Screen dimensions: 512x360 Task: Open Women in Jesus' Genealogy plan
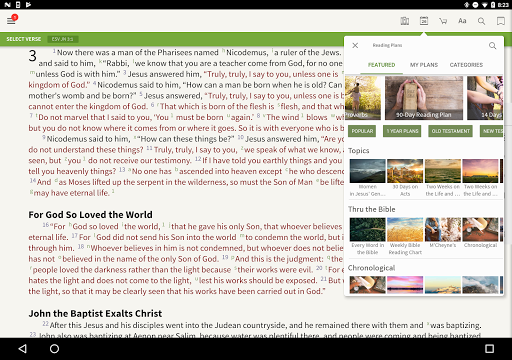pos(367,178)
